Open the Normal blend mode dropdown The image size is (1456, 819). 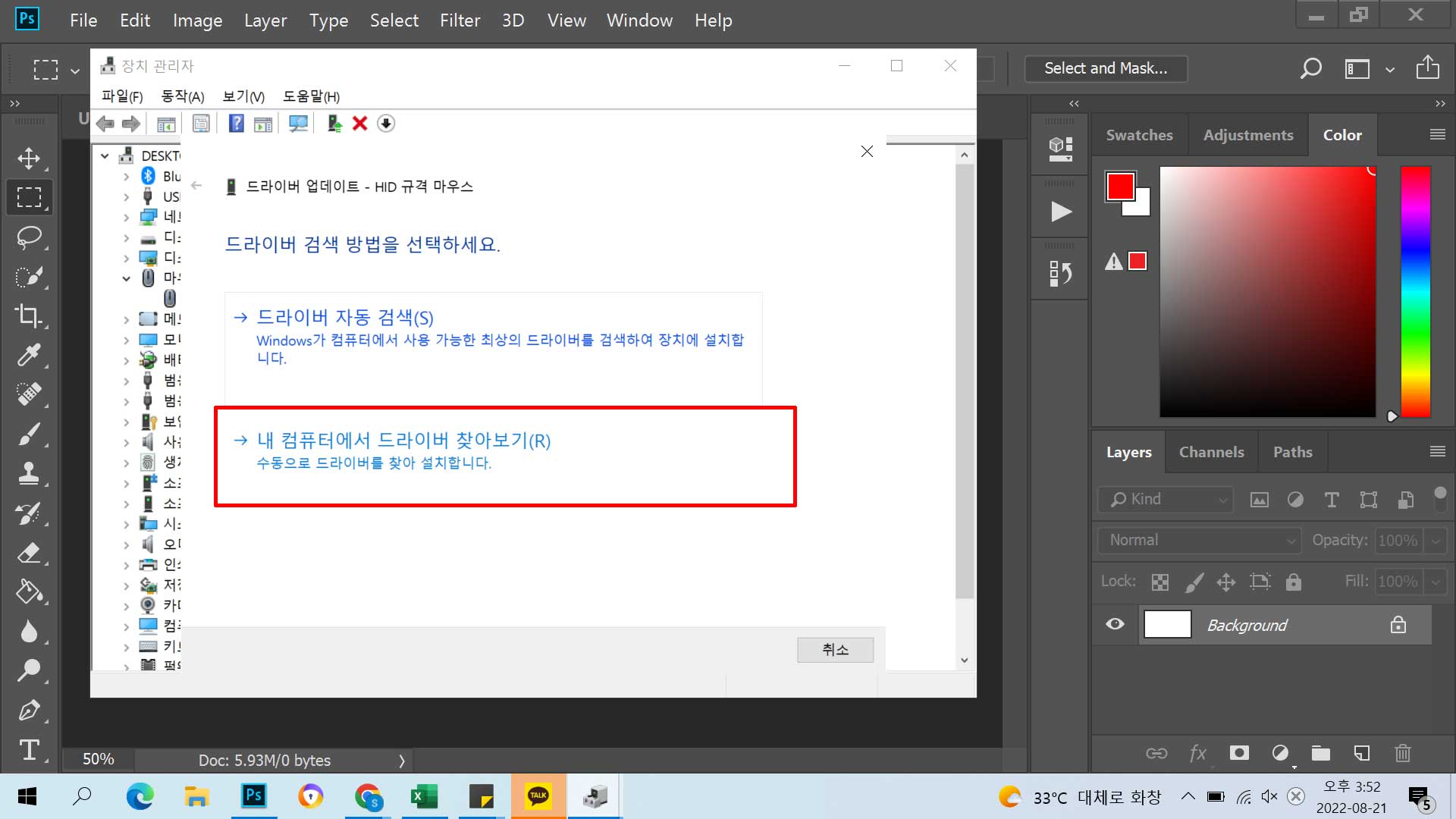(x=1200, y=540)
